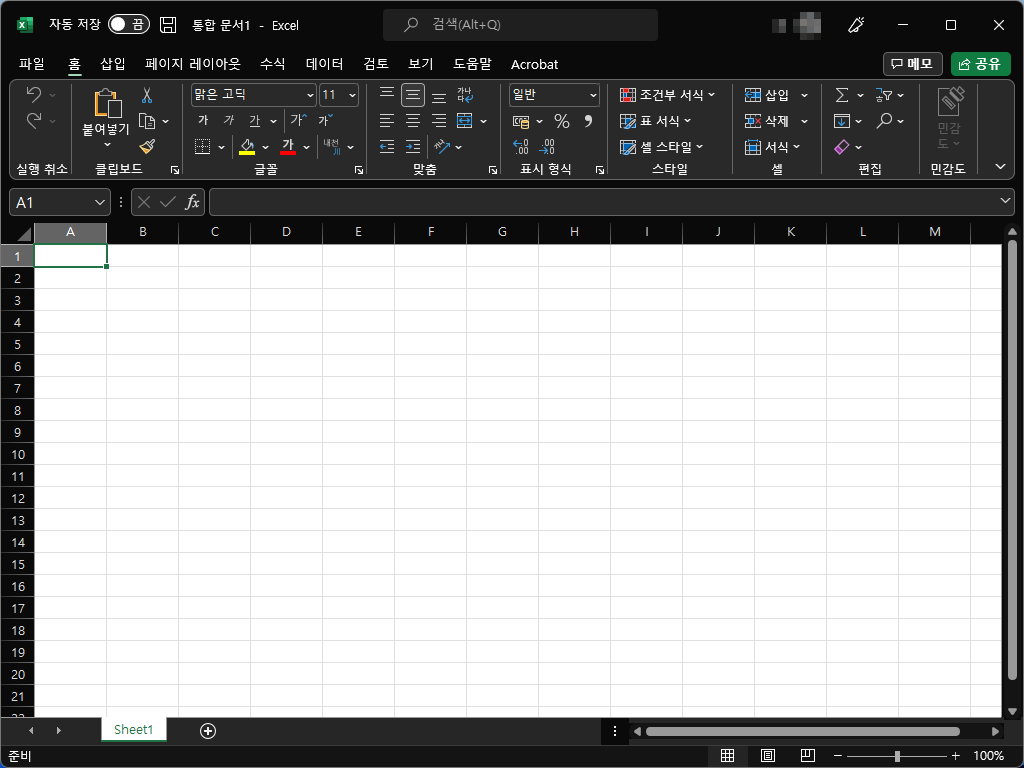Apply the fill color bucket icon

247,146
